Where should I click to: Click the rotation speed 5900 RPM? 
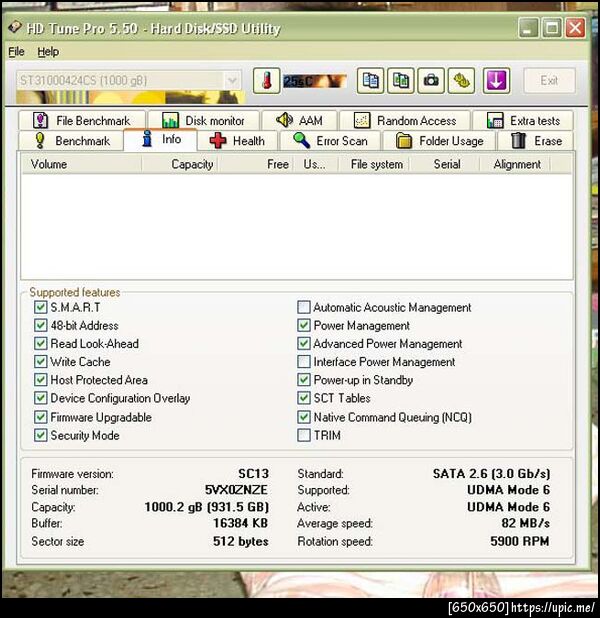pyautogui.click(x=520, y=541)
